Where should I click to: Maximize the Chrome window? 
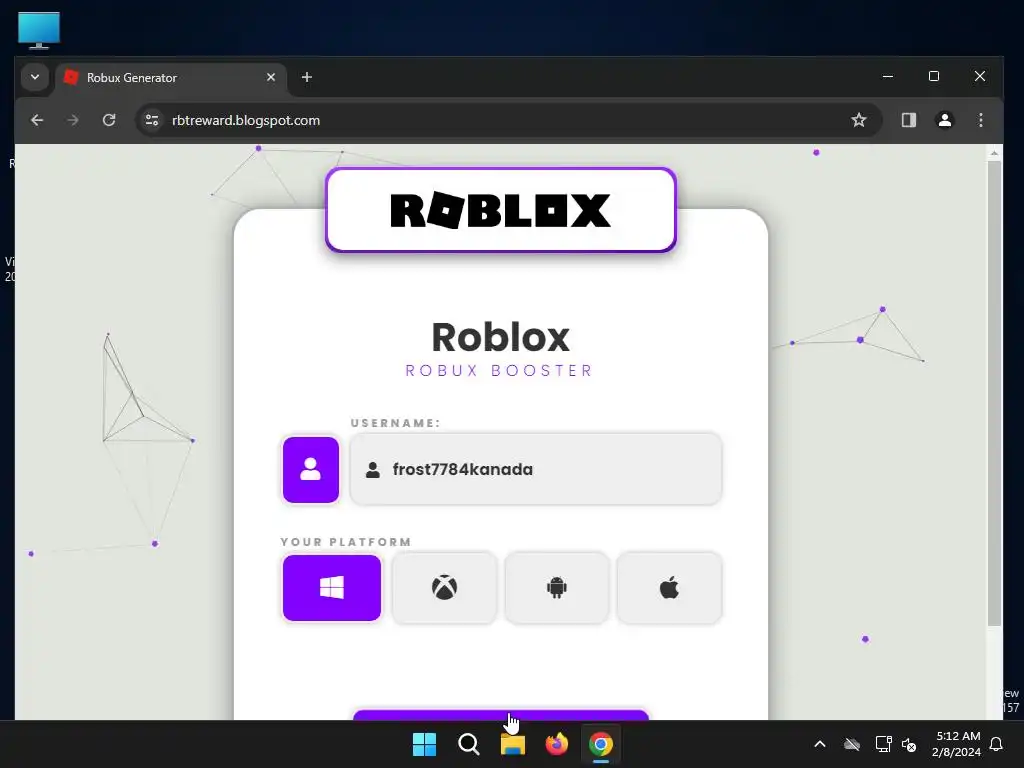click(x=934, y=76)
